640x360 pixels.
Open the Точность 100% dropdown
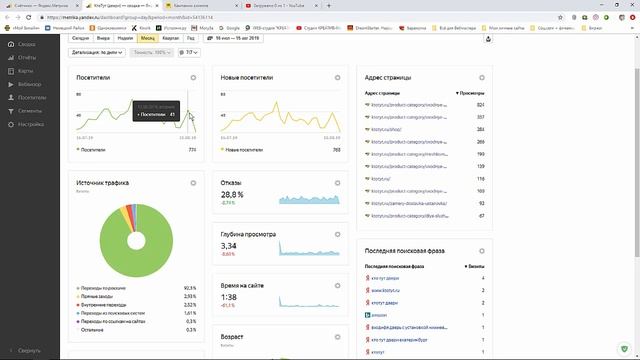pyautogui.click(x=151, y=53)
